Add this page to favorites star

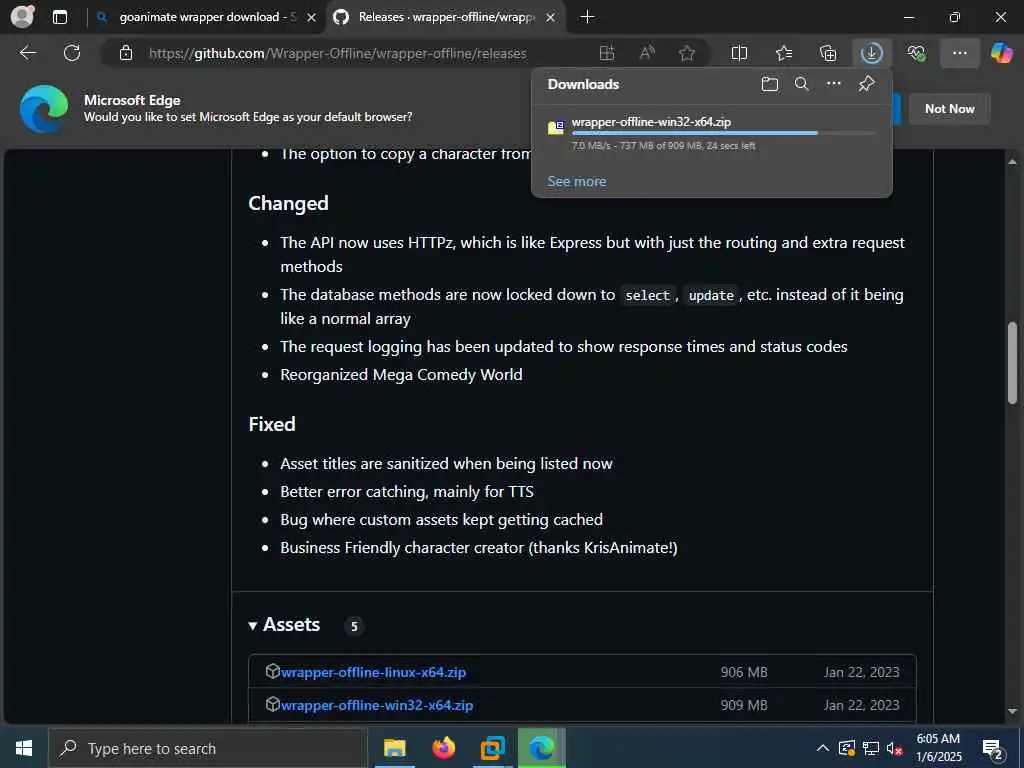tap(687, 54)
